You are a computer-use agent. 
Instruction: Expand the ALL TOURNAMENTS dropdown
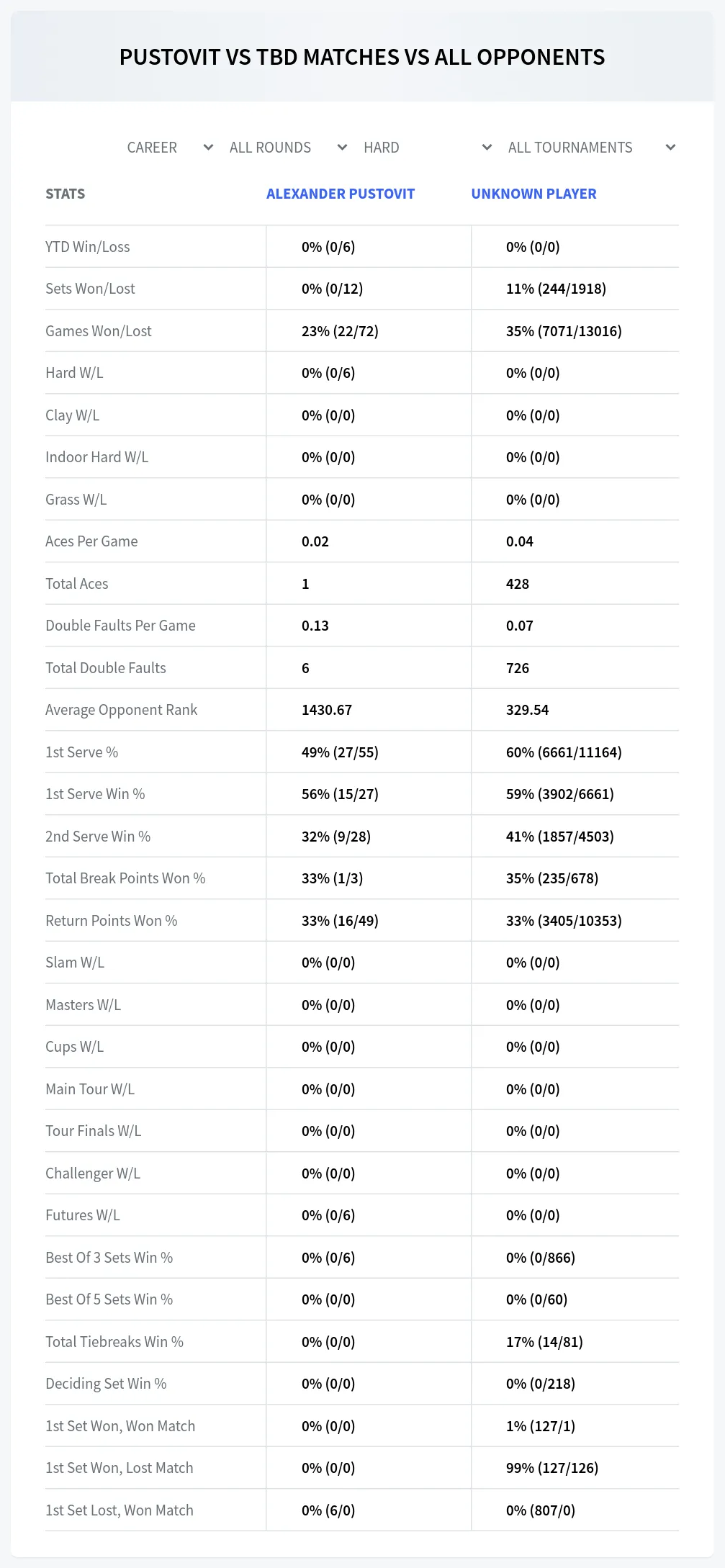[590, 148]
